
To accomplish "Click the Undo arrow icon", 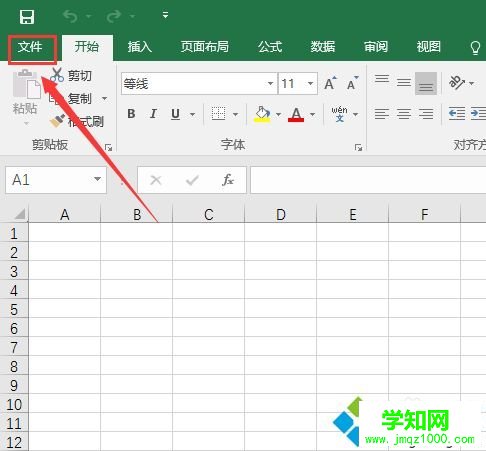I will coord(70,16).
